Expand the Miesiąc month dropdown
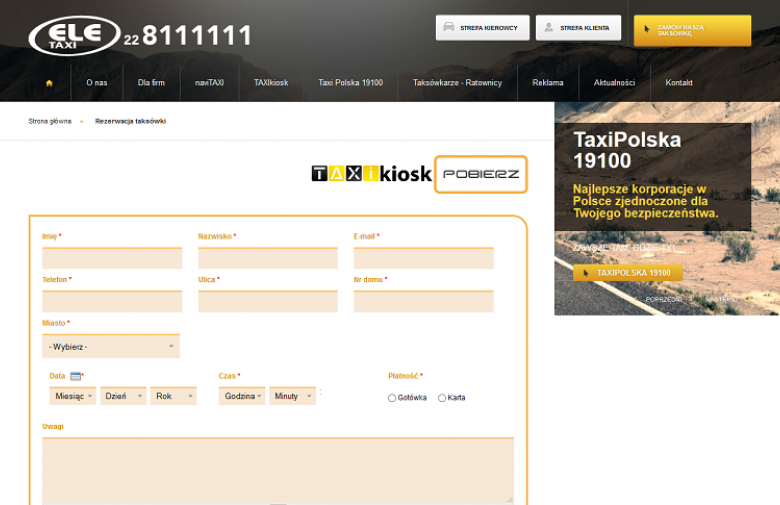The width and height of the screenshot is (780, 505). click(73, 396)
